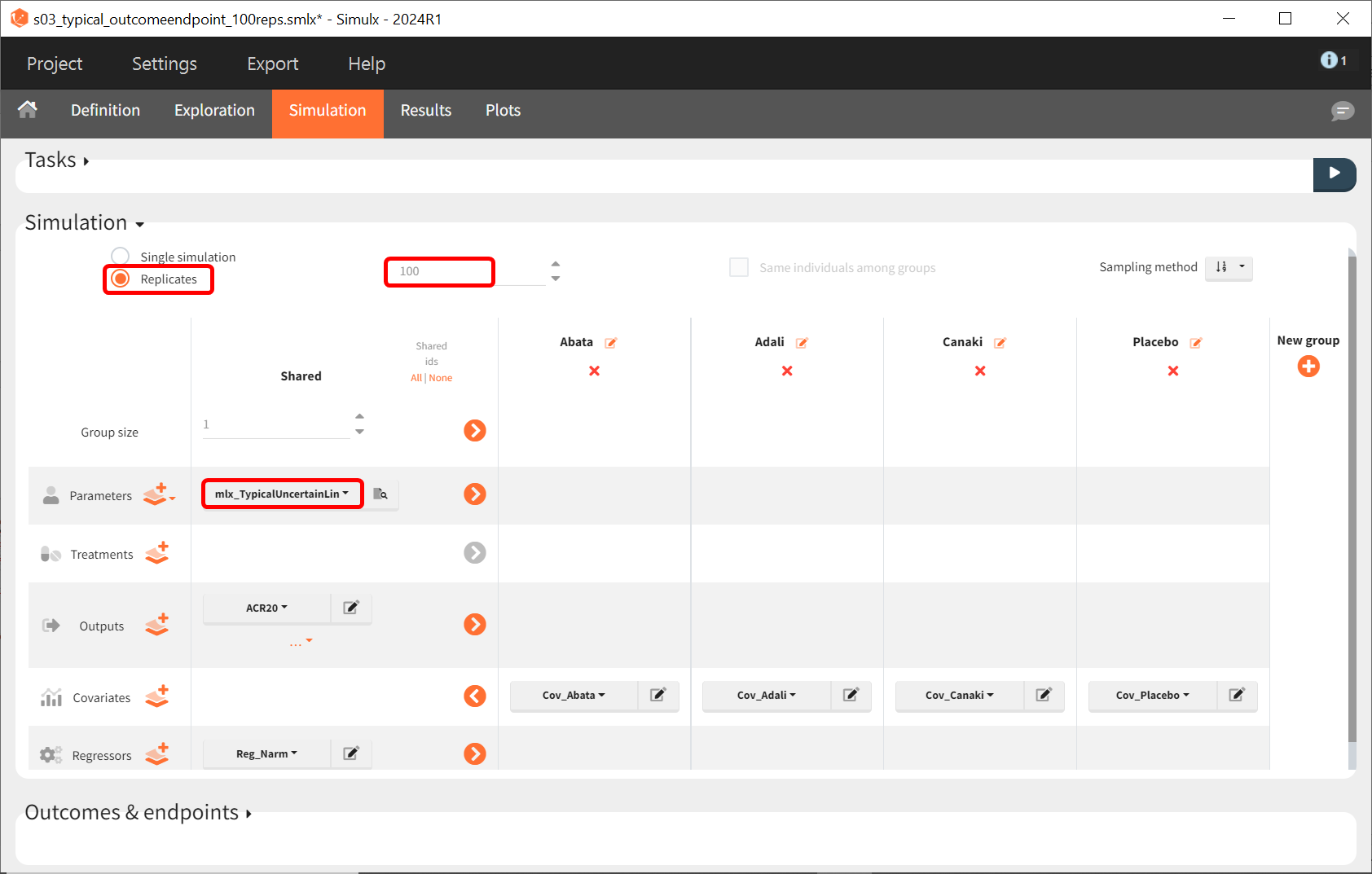Open the Export menu
This screenshot has height=874, width=1372.
[272, 64]
